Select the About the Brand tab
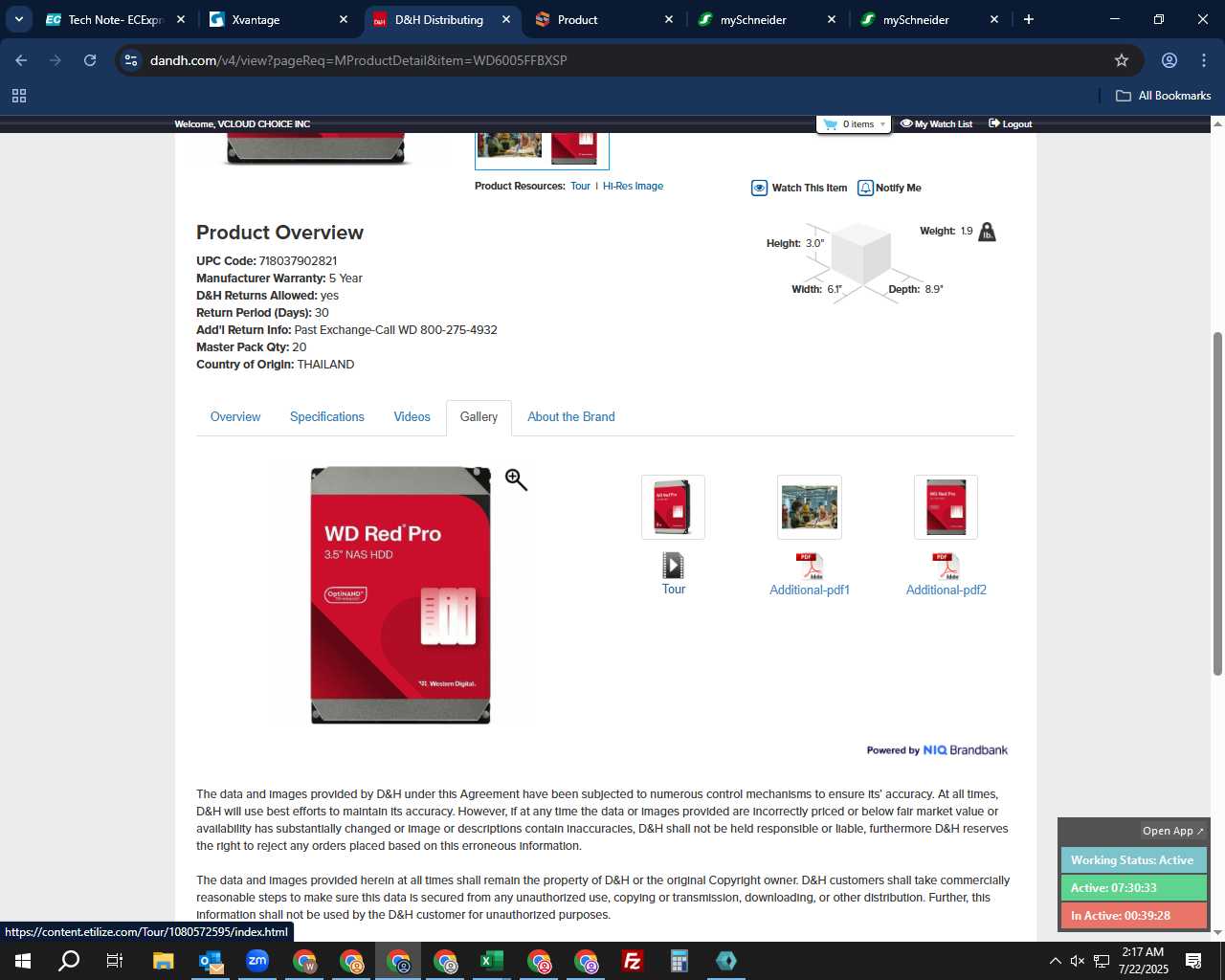Image resolution: width=1225 pixels, height=980 pixels. 571,417
